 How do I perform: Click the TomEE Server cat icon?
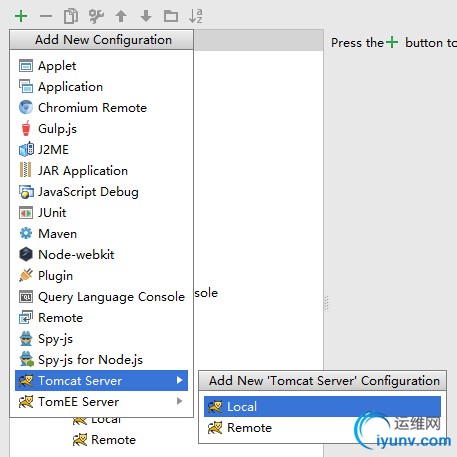tap(26, 402)
